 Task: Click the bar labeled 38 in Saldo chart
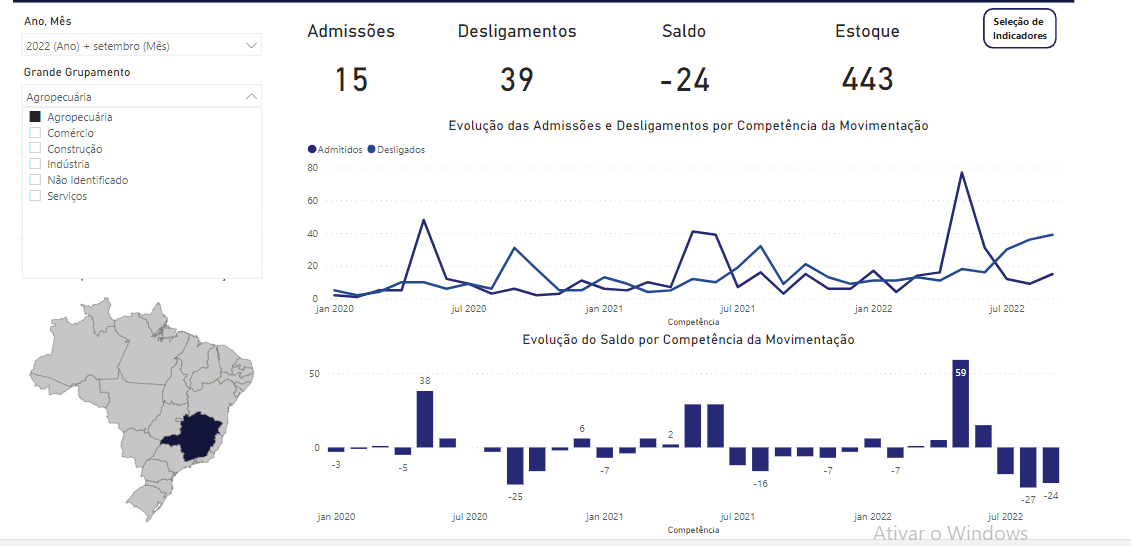[x=425, y=419]
